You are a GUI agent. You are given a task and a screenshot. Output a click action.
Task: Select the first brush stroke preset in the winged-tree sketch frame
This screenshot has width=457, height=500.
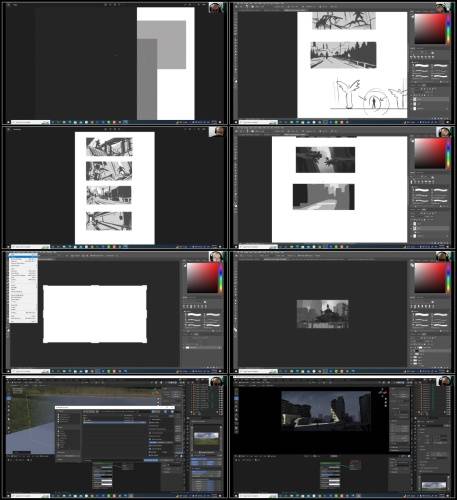pos(422,66)
